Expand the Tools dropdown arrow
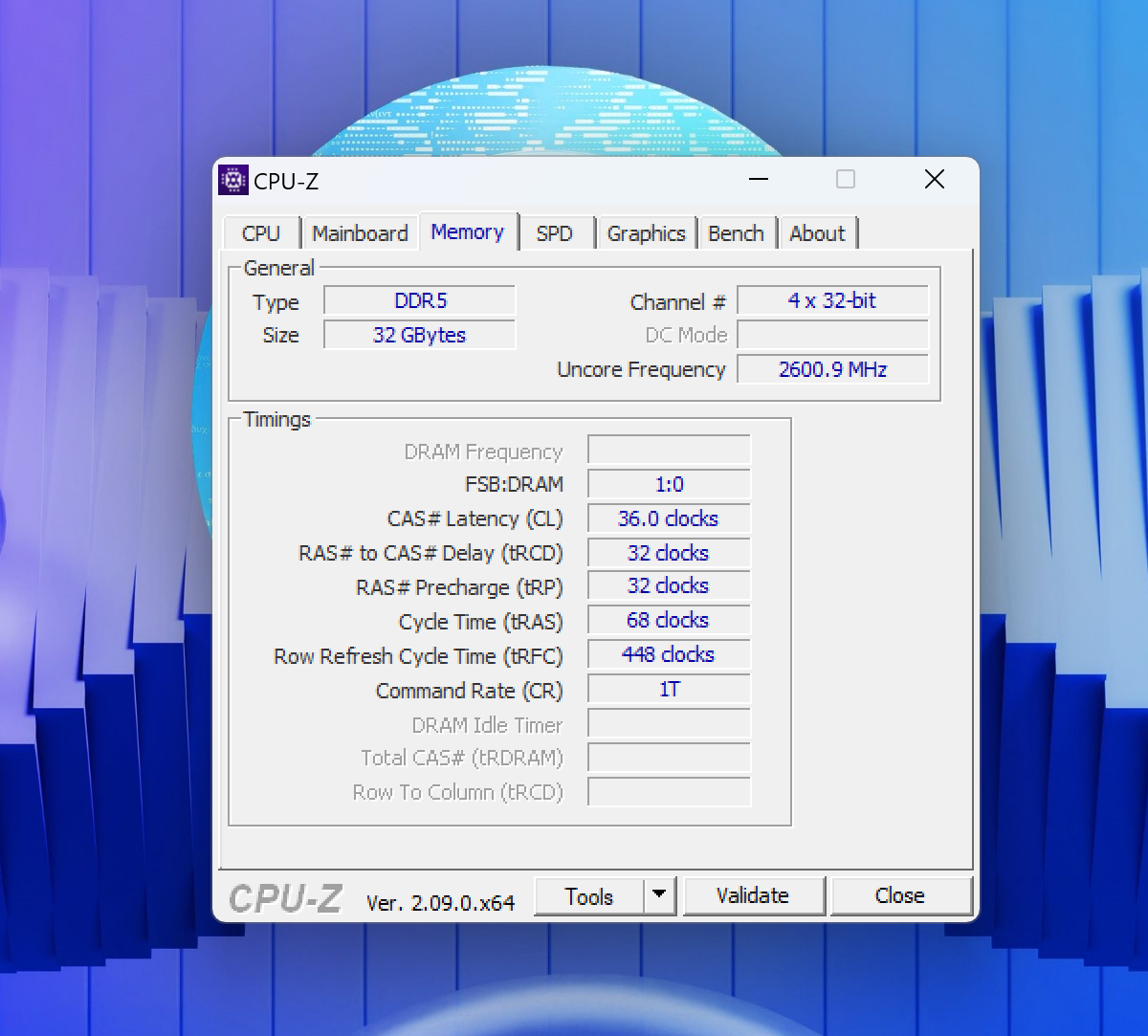 [x=659, y=896]
